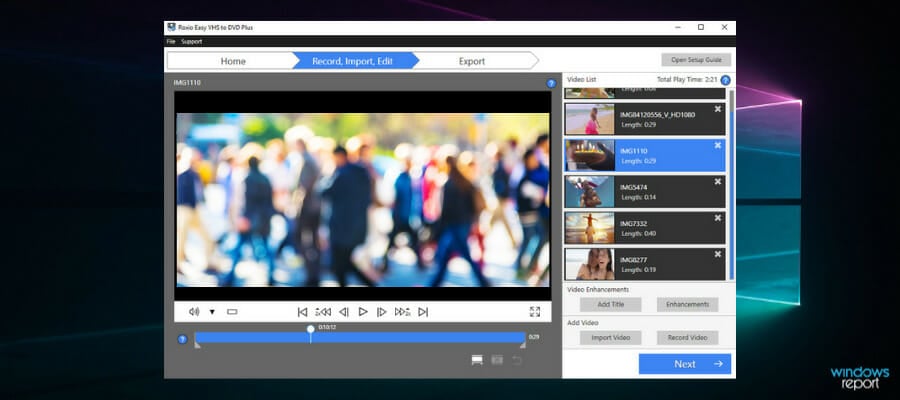Step back one frame
Screen dimensions: 900x400
(x=343, y=312)
